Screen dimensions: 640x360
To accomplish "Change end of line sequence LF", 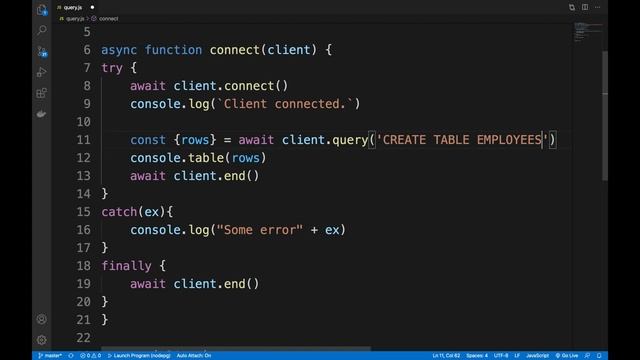I will point(517,356).
